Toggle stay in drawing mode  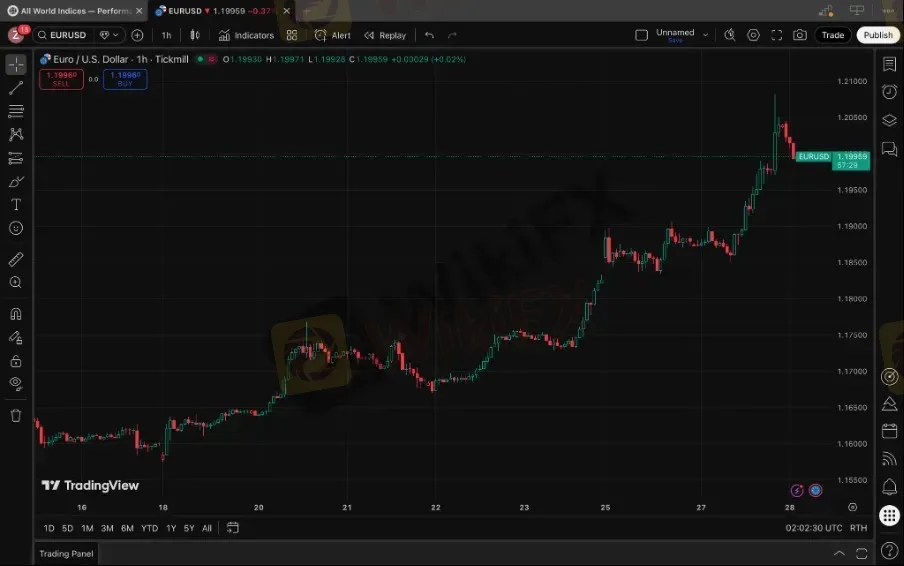point(16,338)
